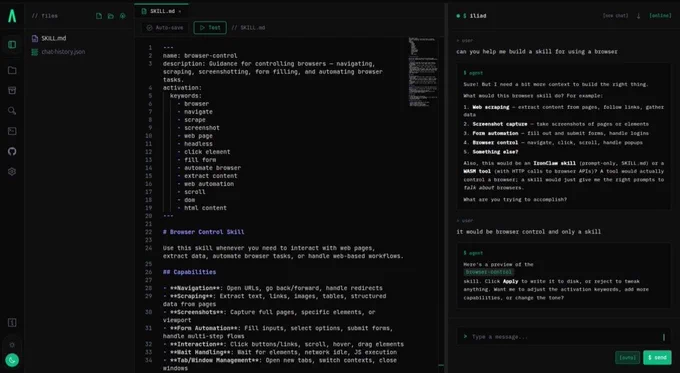Image resolution: width=680 pixels, height=373 pixels.
Task: Close the SKILL.md editor tab
Action: 180,12
